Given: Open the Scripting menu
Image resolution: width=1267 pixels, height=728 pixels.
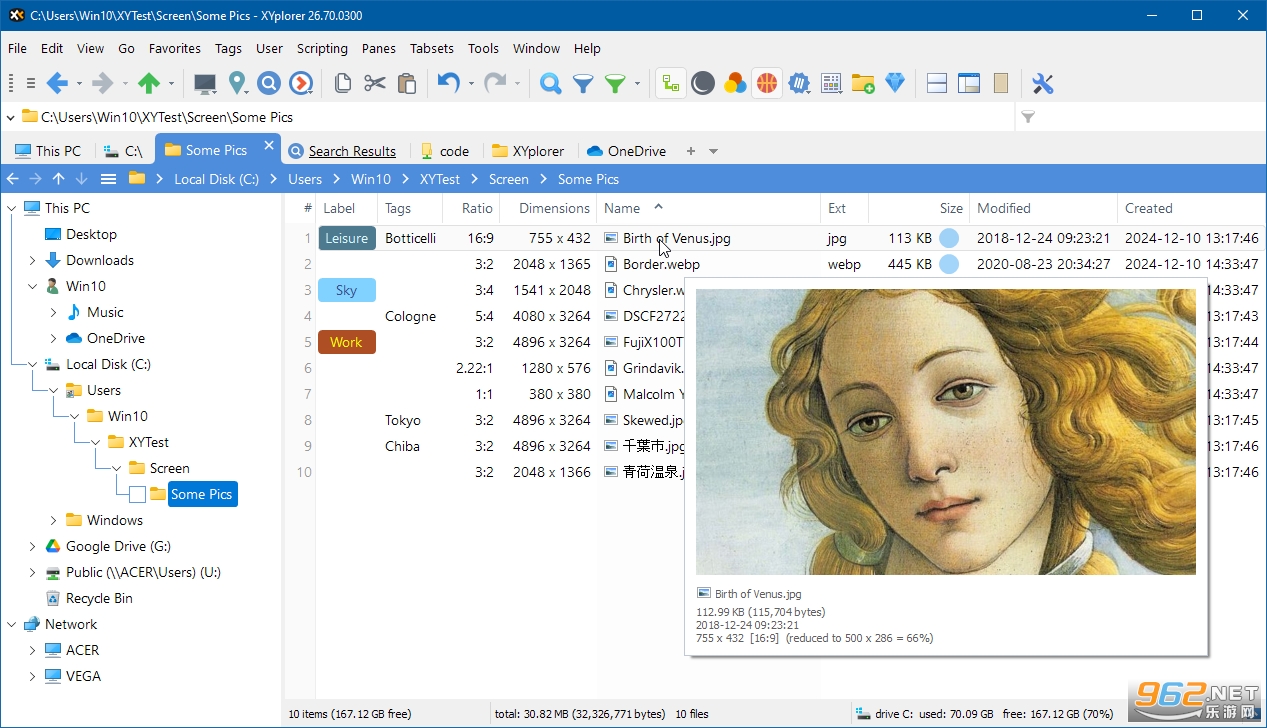Looking at the screenshot, I should 322,48.
